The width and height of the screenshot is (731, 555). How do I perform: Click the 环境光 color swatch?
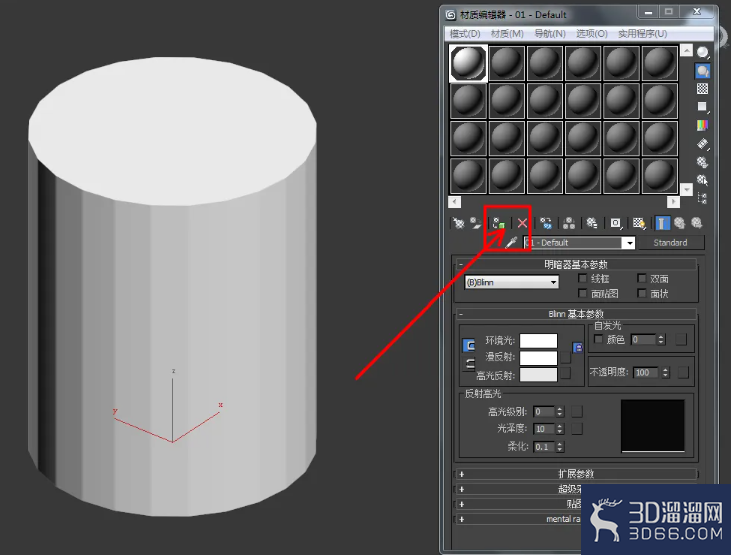click(538, 340)
